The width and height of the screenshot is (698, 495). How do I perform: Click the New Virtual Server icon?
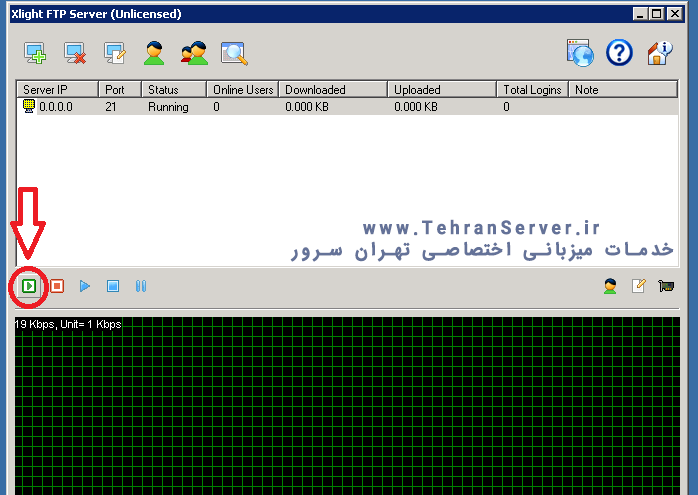click(x=35, y=52)
